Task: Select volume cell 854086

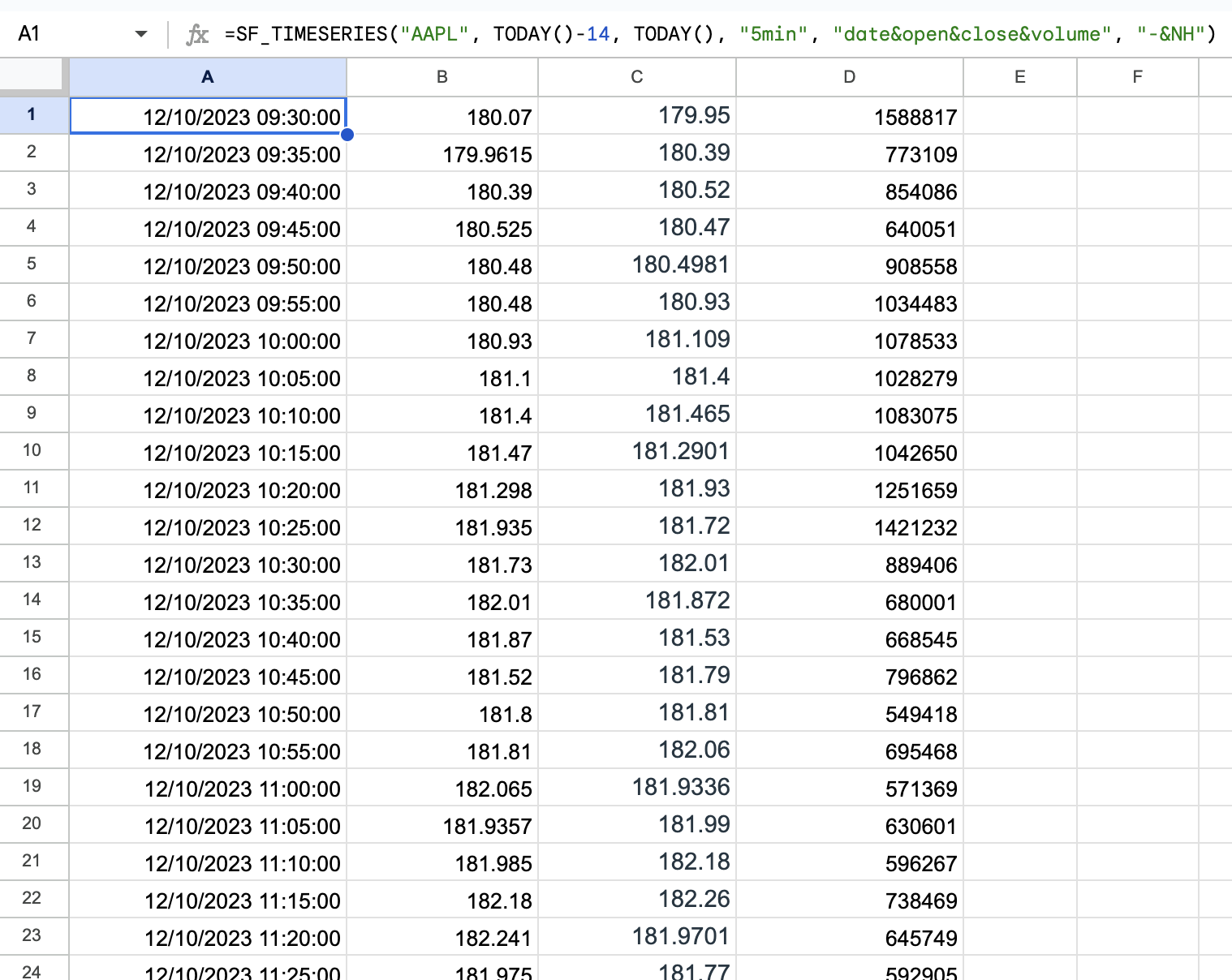Action: tap(850, 191)
